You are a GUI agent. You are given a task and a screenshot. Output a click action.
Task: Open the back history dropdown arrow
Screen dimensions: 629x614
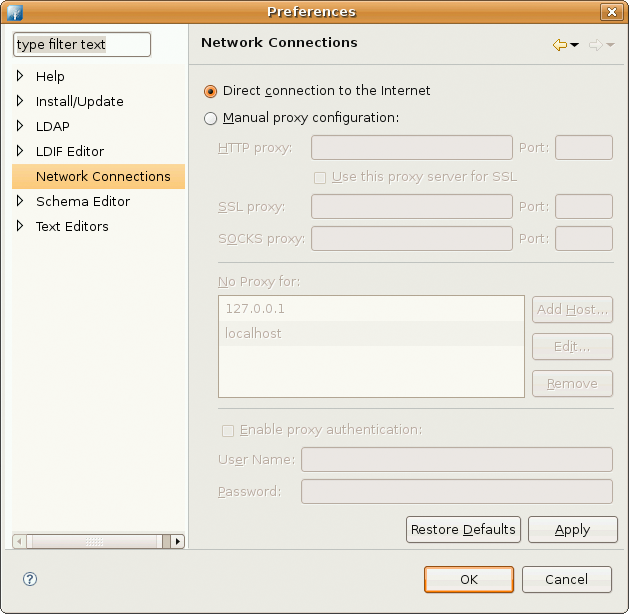point(574,45)
